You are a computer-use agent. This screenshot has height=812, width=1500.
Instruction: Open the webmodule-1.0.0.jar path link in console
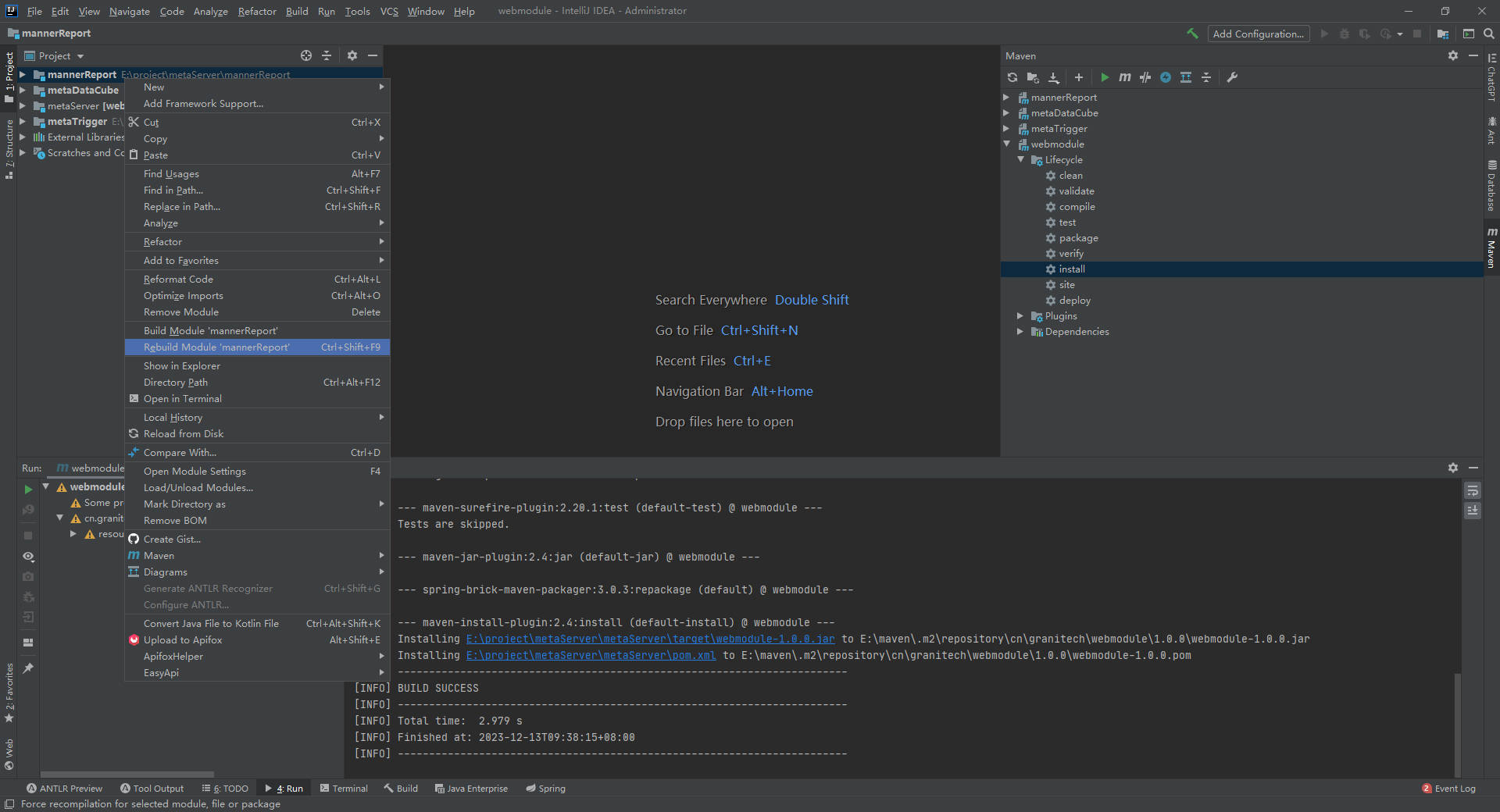(x=650, y=639)
